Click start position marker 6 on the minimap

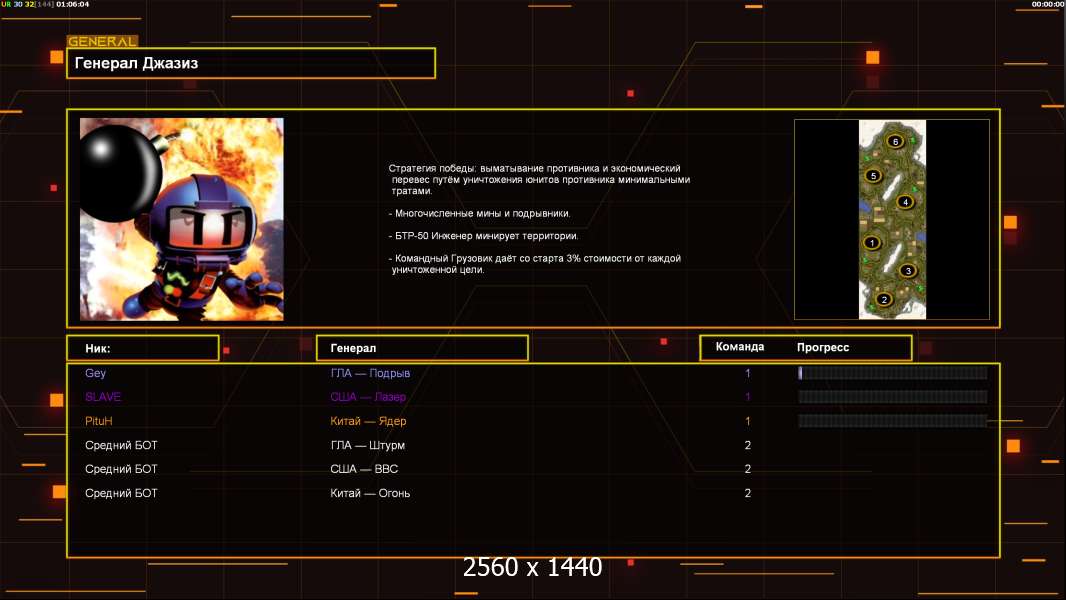point(895,141)
